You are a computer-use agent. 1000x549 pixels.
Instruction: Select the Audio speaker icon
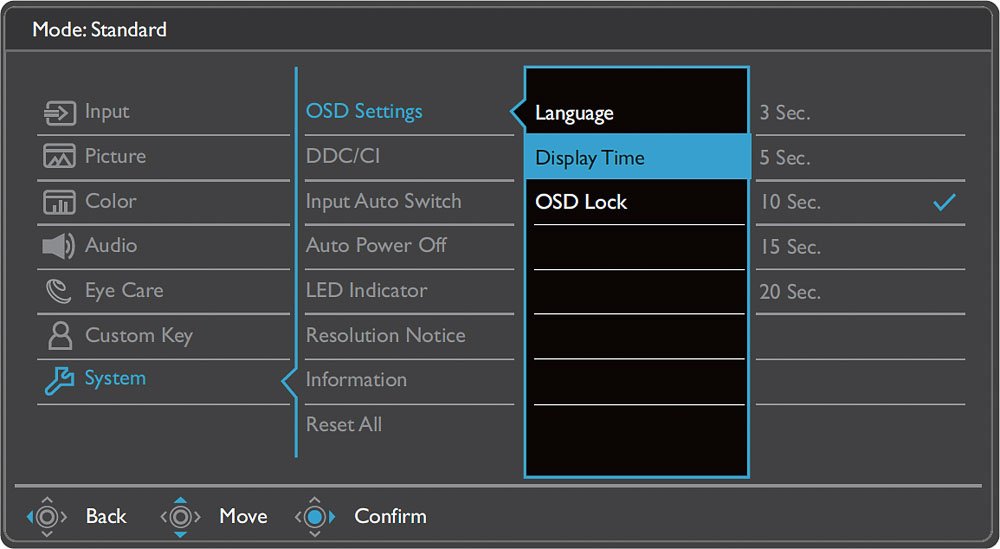(59, 246)
